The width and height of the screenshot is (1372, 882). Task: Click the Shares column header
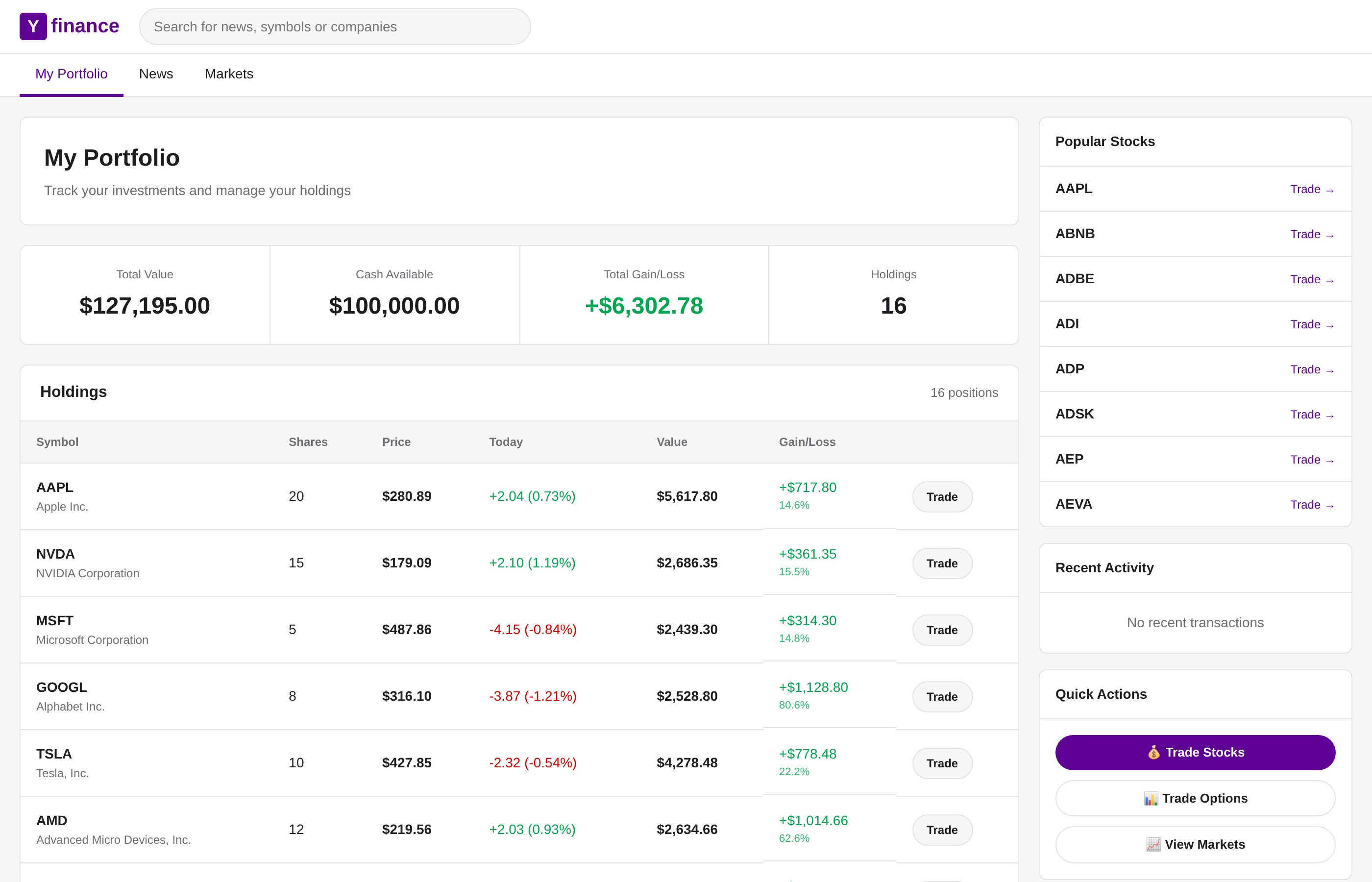coord(308,442)
